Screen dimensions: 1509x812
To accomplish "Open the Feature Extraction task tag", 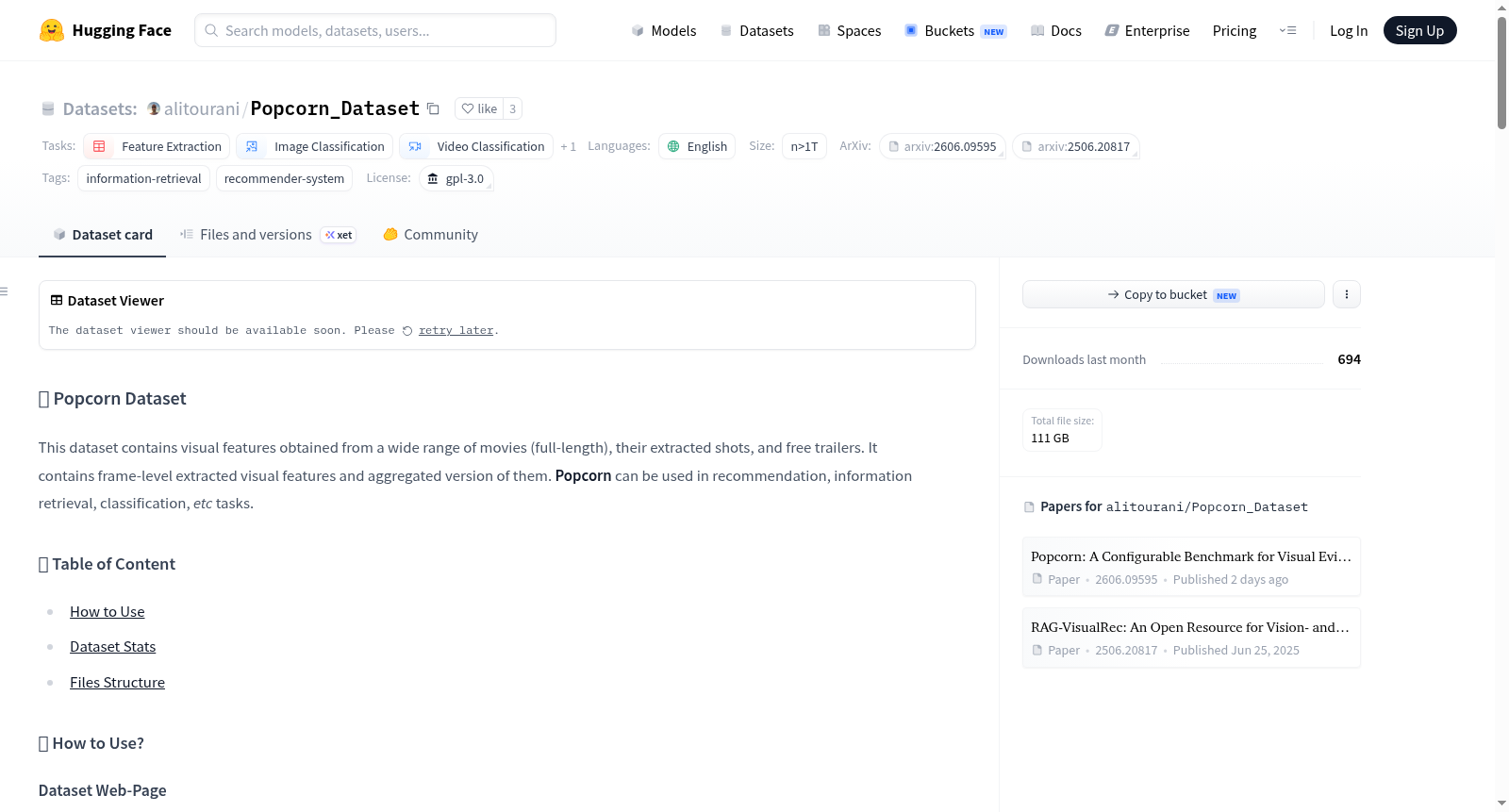I will 157,146.
